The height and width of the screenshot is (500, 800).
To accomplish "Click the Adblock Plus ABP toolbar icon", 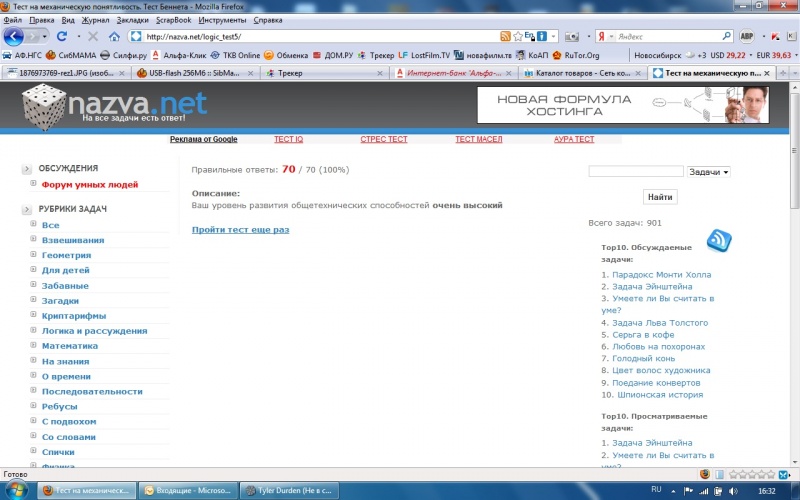I will pos(746,37).
